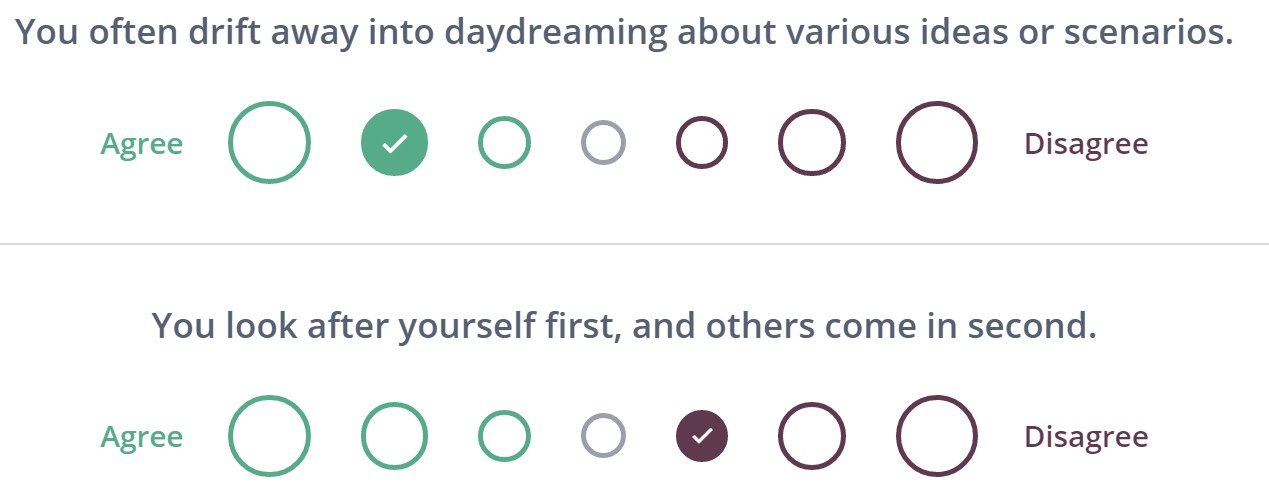Click the "look after yourself first" statement text
The image size is (1269, 498).
[624, 326]
